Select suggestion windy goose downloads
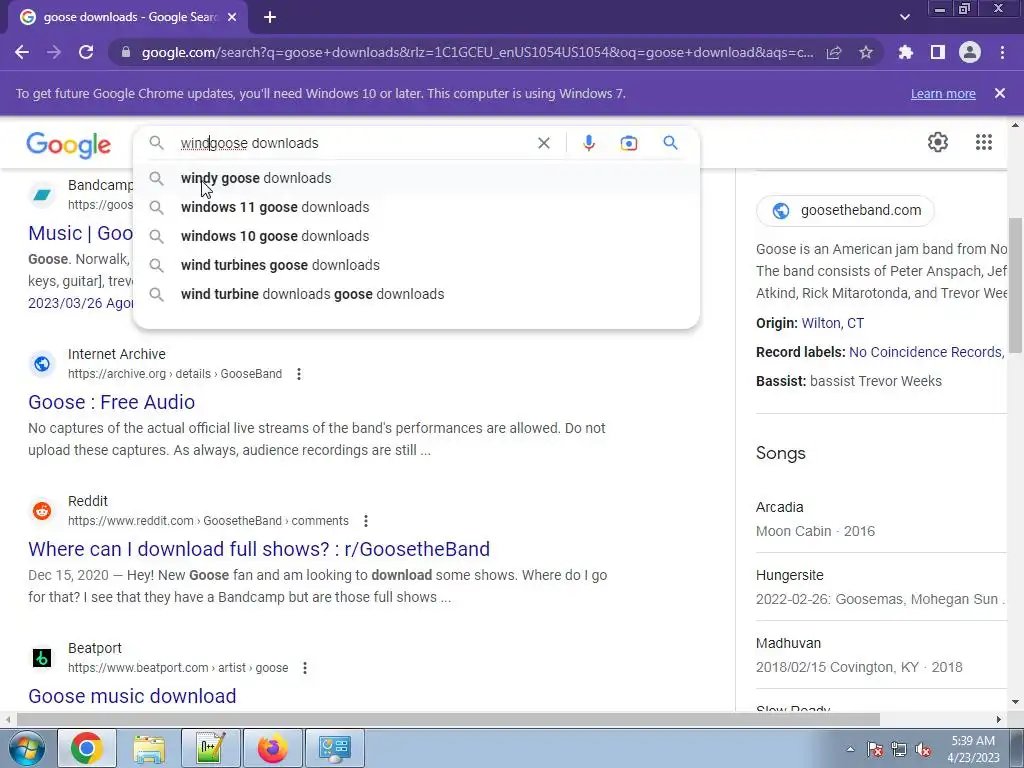Viewport: 1024px width, 768px height. click(x=416, y=178)
